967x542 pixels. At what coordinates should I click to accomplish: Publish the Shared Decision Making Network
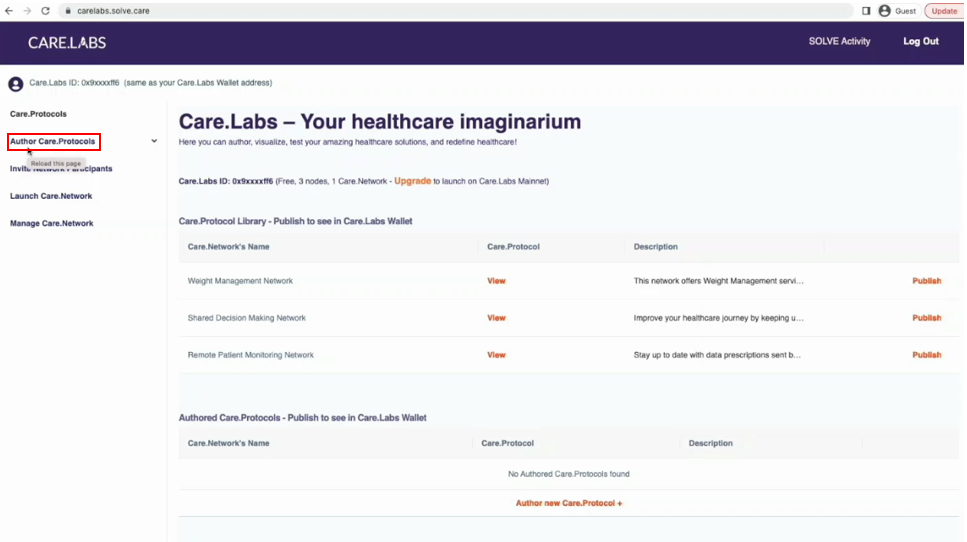click(x=926, y=318)
